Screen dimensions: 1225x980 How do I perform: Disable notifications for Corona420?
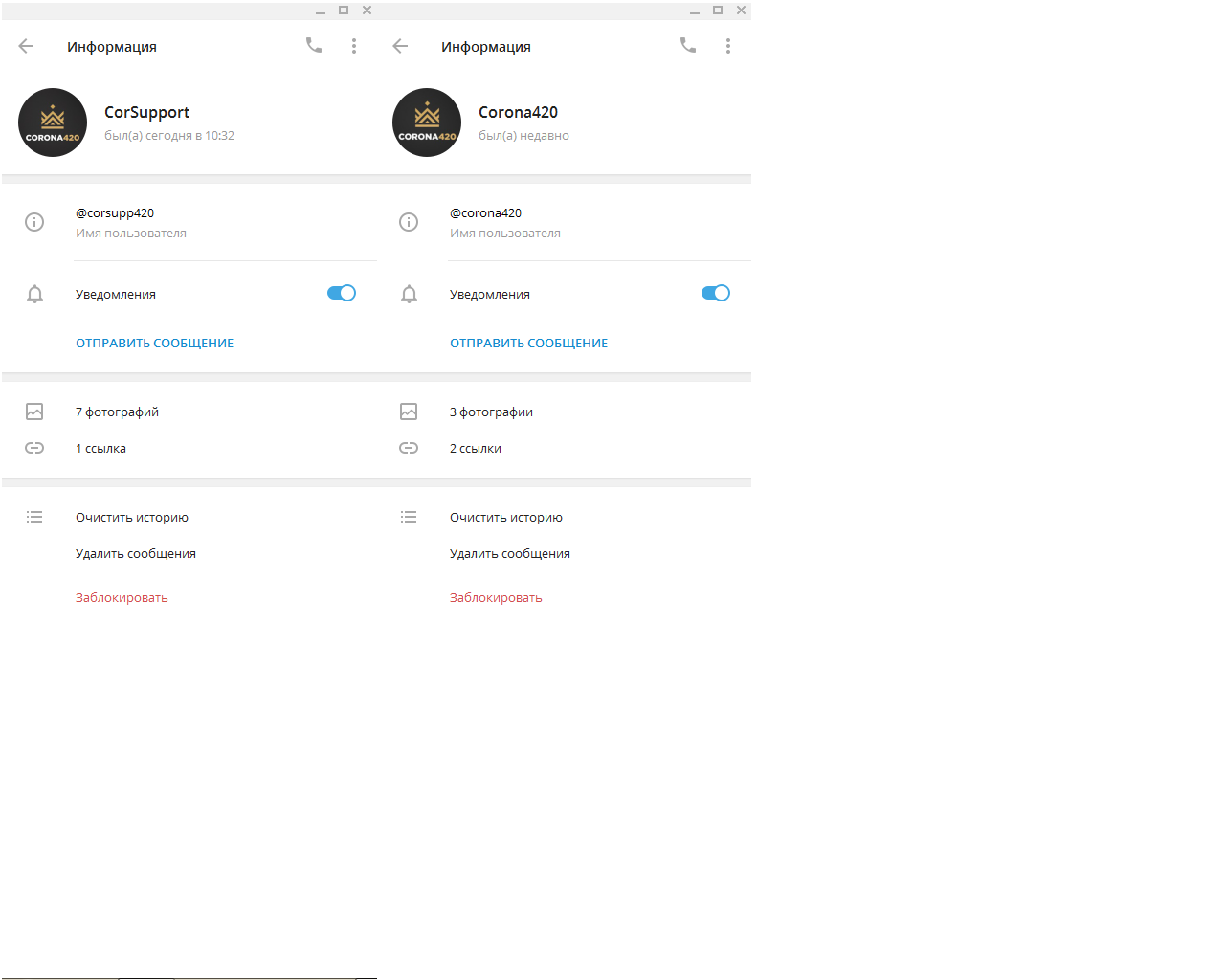pos(716,293)
